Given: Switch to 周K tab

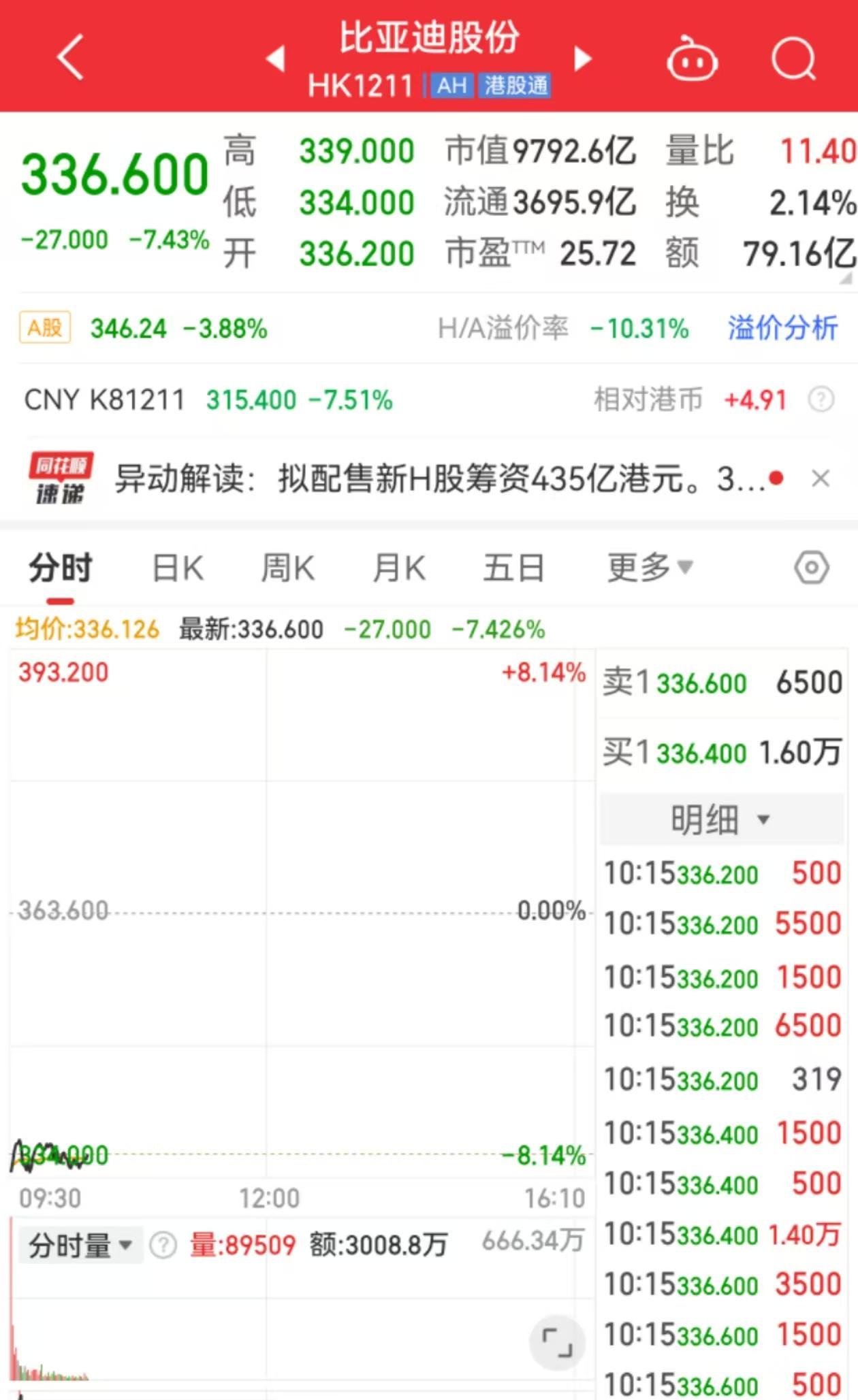Looking at the screenshot, I should coord(288,568).
